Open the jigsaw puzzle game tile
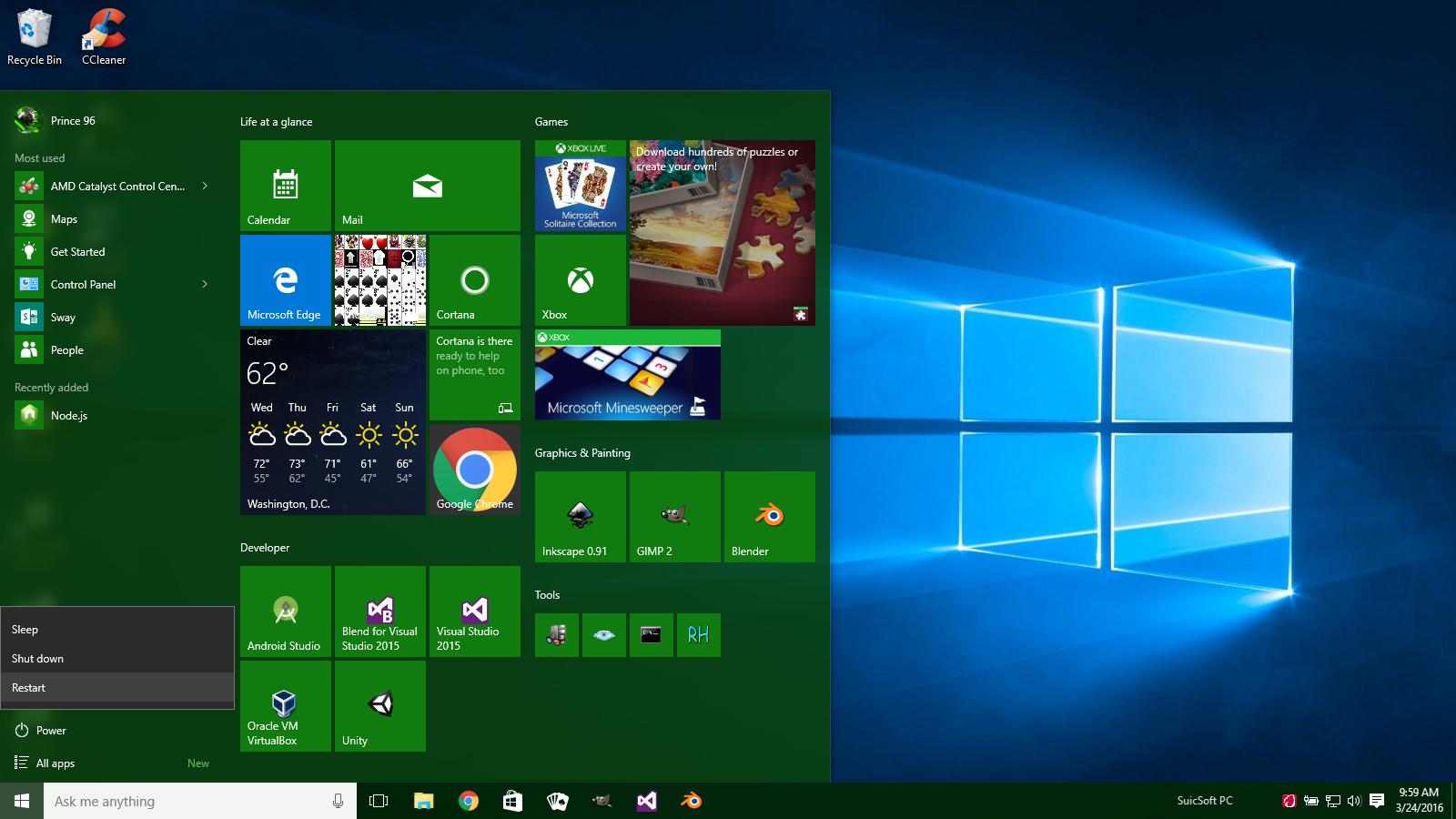Image resolution: width=1456 pixels, height=819 pixels. [723, 233]
